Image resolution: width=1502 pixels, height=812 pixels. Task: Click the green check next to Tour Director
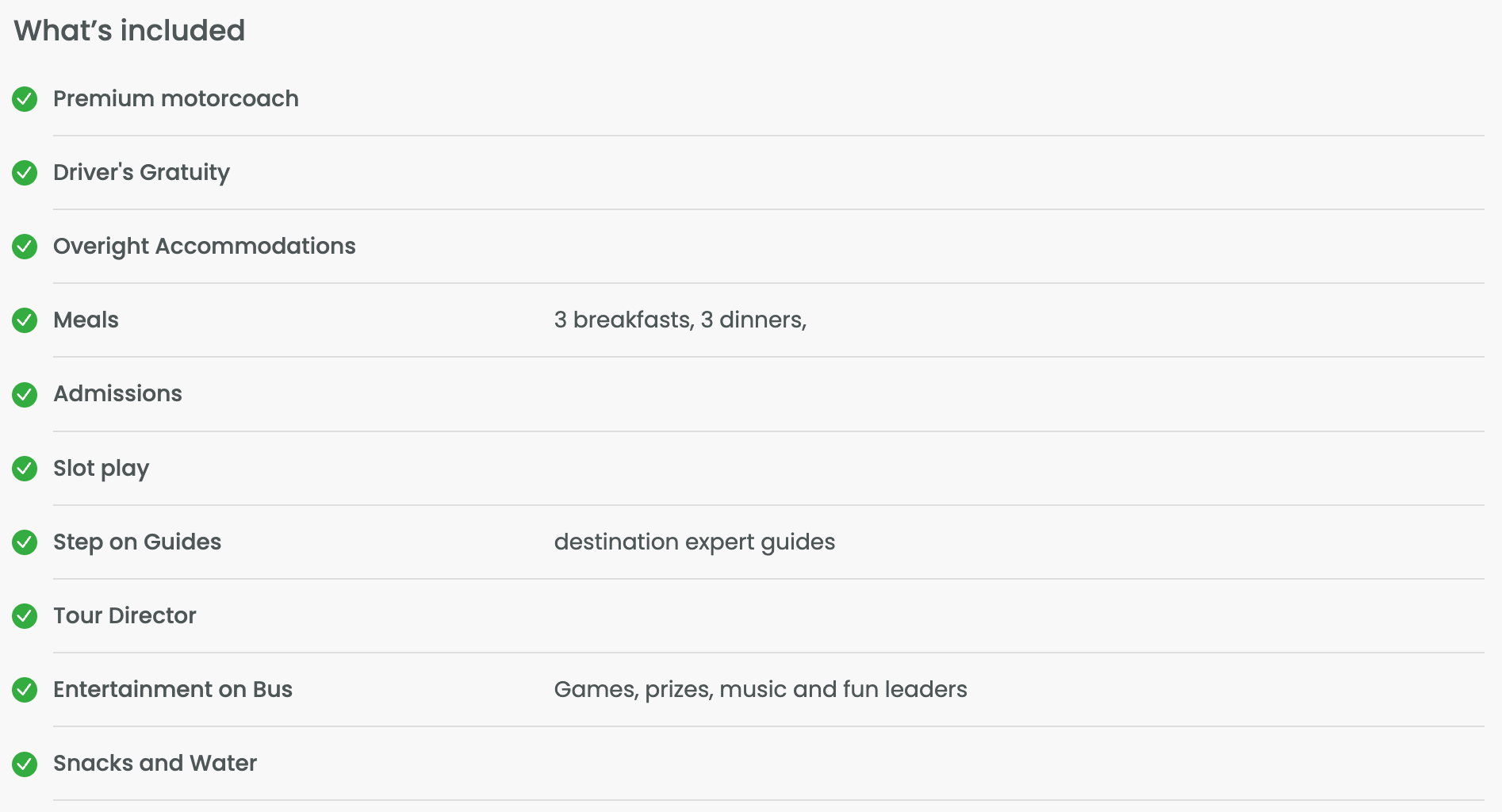(x=25, y=616)
